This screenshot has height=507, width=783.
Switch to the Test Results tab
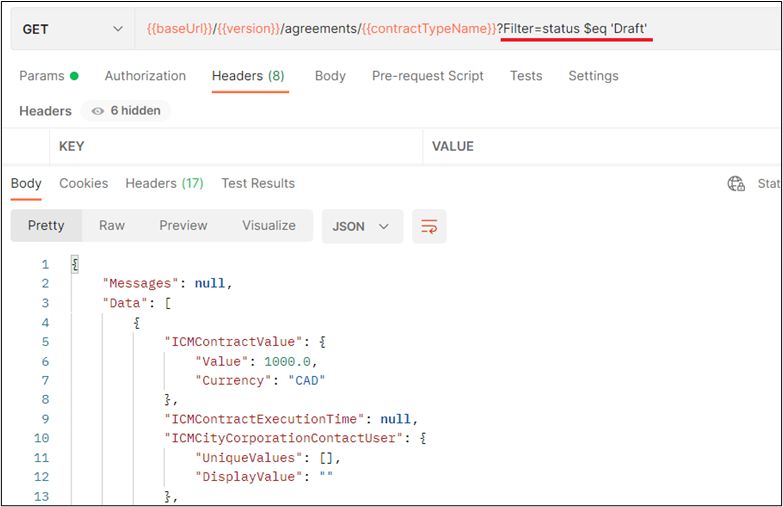coord(258,183)
